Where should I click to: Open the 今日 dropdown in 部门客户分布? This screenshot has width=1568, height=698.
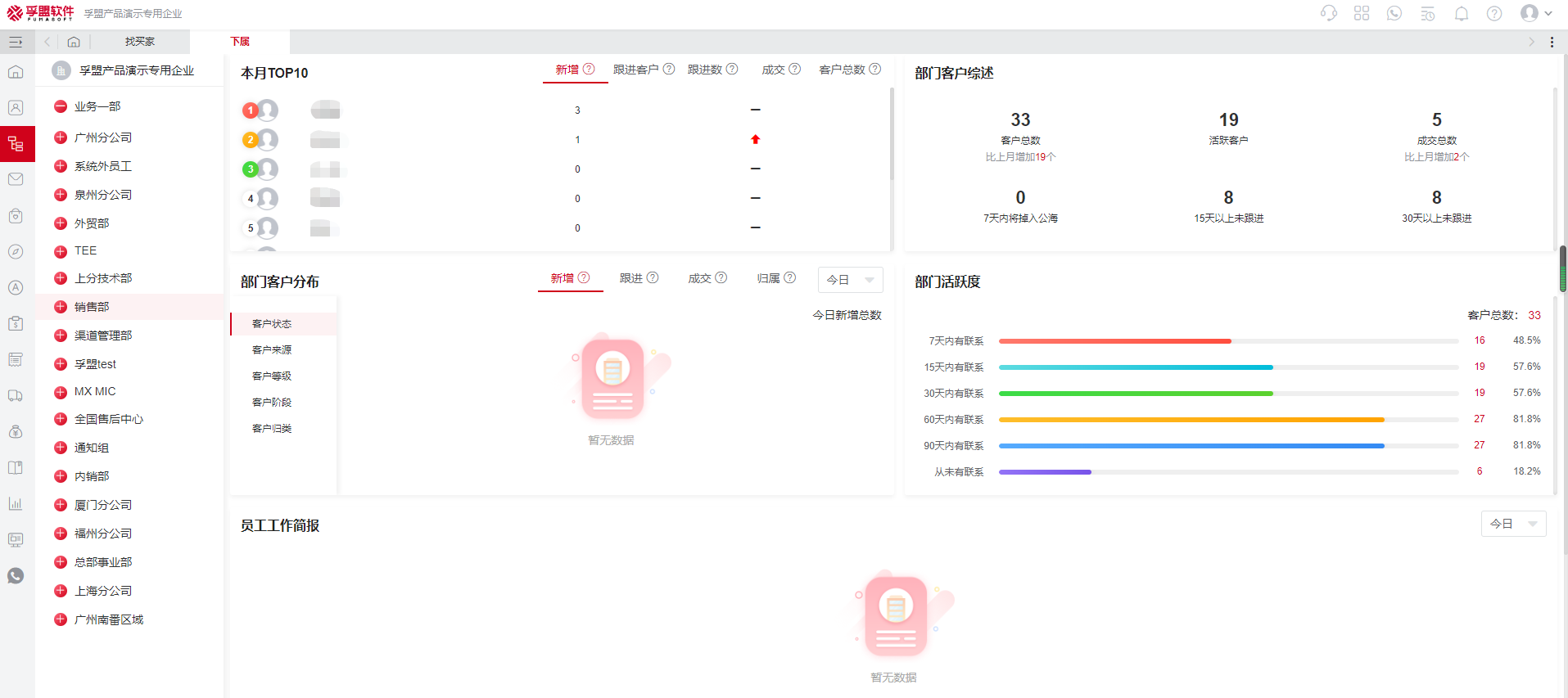coord(850,280)
